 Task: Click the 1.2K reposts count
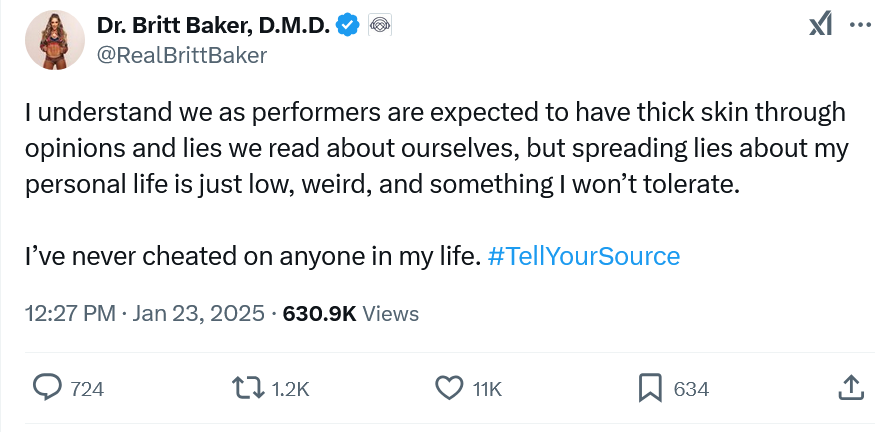pyautogui.click(x=290, y=389)
